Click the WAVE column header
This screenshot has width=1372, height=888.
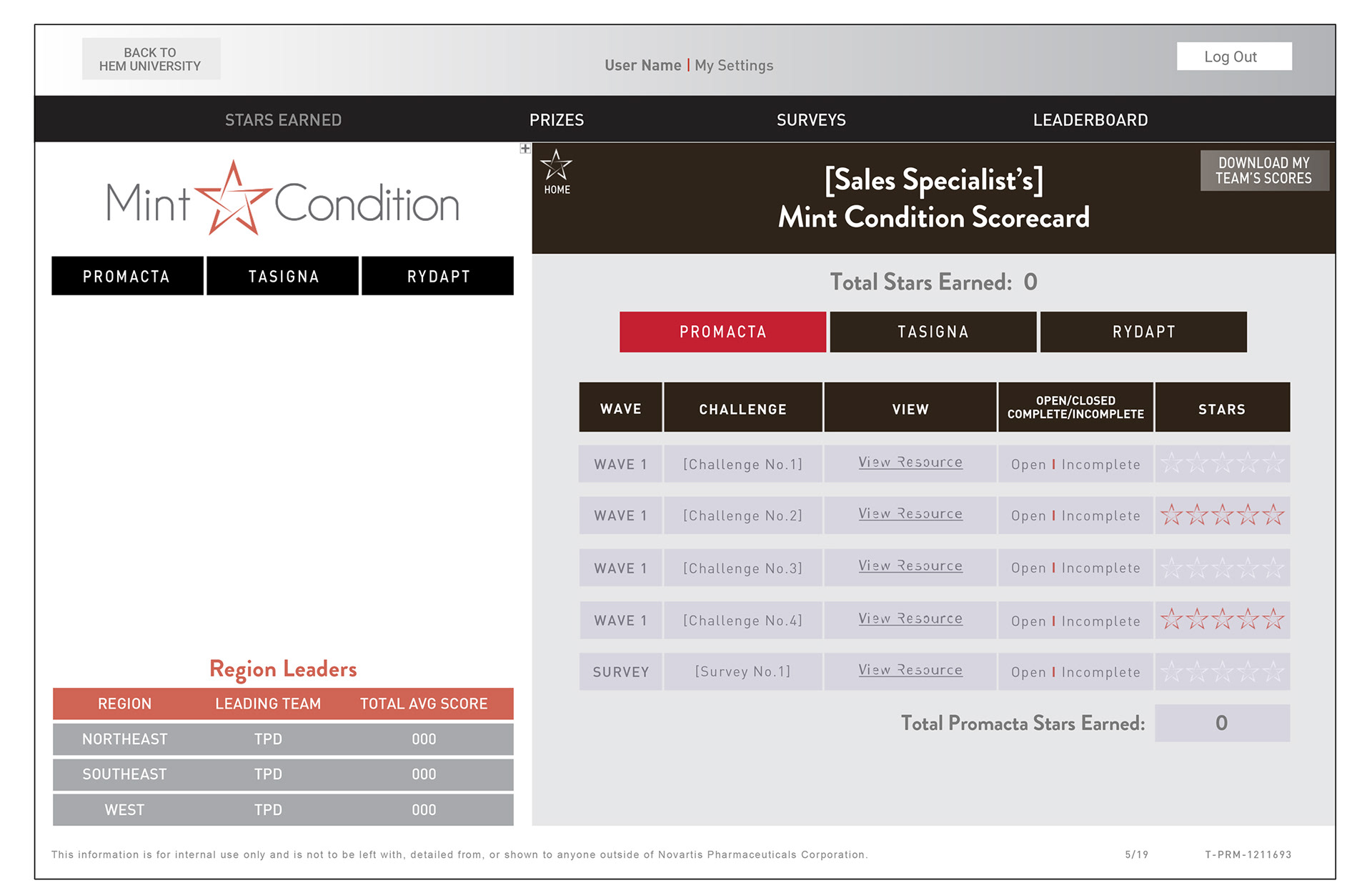[x=620, y=408]
